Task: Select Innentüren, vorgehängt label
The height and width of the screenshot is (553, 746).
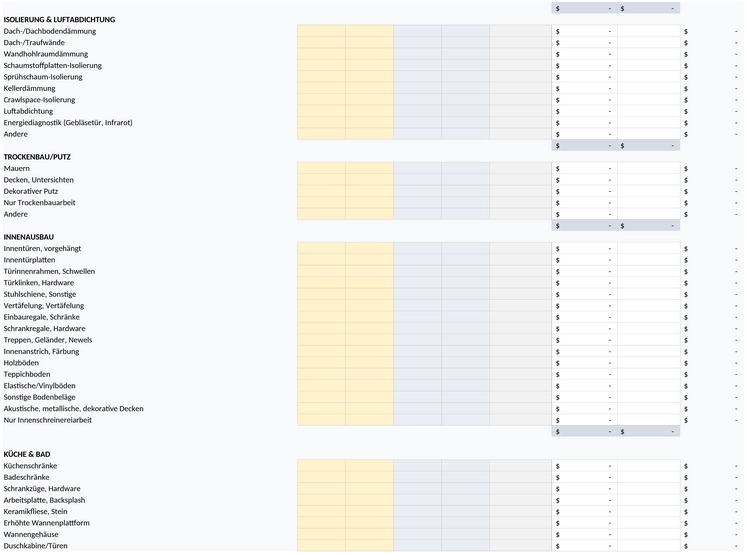Action: 42,248
